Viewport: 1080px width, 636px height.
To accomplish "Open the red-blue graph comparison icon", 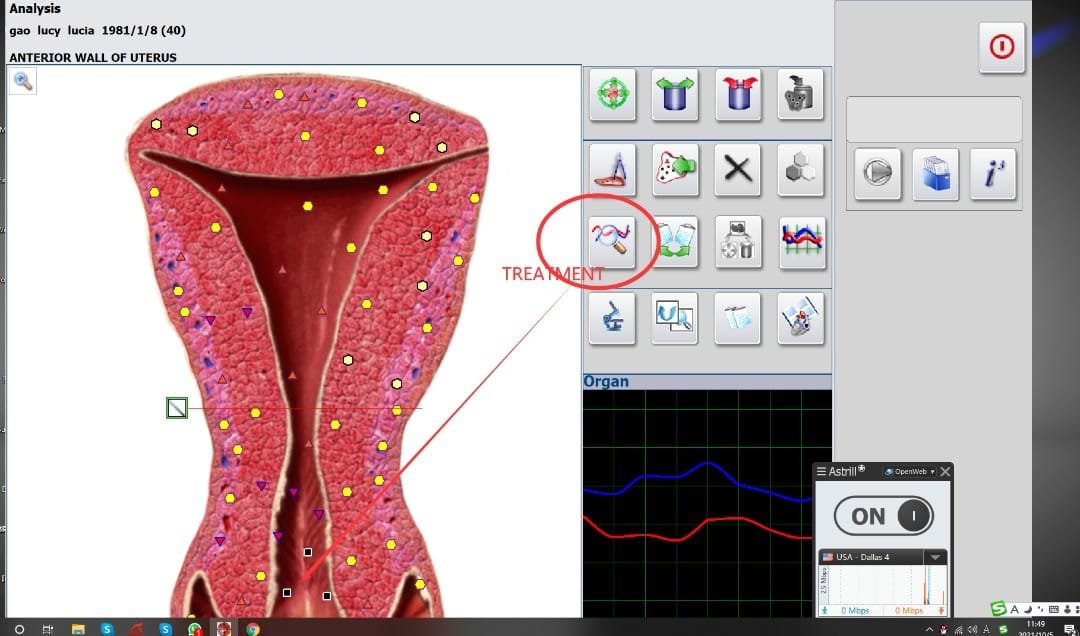I will tap(802, 241).
